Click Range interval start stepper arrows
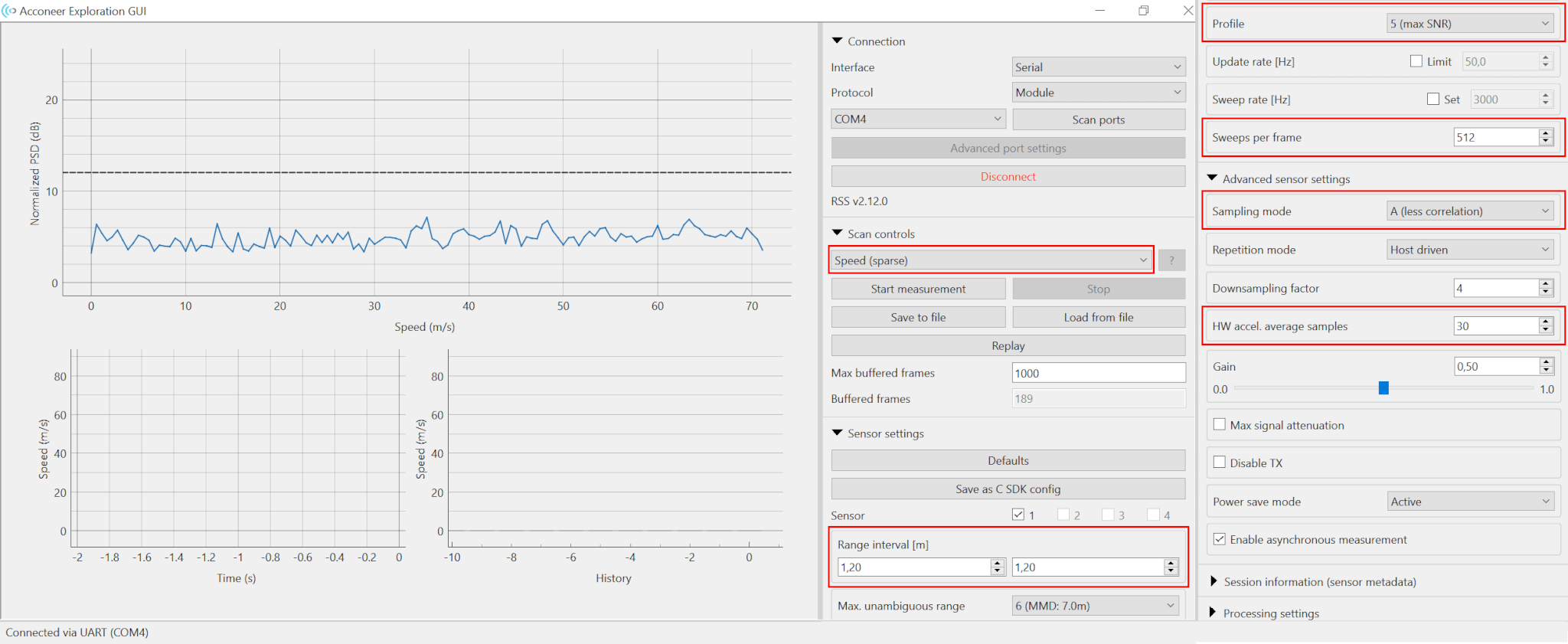The height and width of the screenshot is (644, 1568). pyautogui.click(x=998, y=567)
